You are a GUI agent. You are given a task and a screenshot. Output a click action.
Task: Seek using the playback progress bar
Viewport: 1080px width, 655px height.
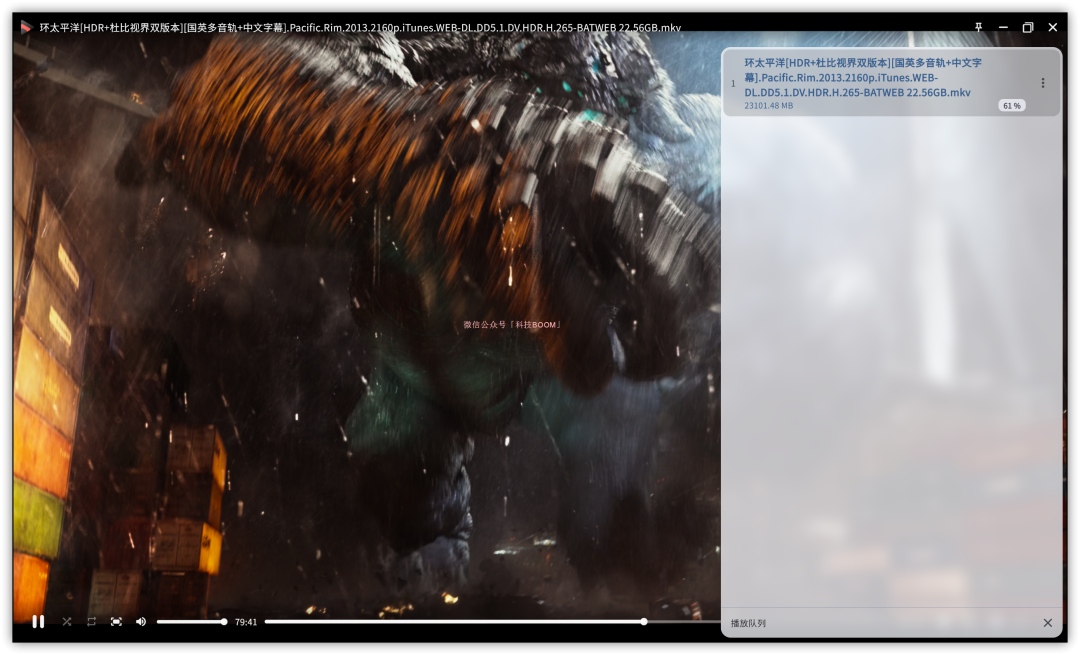(x=492, y=622)
